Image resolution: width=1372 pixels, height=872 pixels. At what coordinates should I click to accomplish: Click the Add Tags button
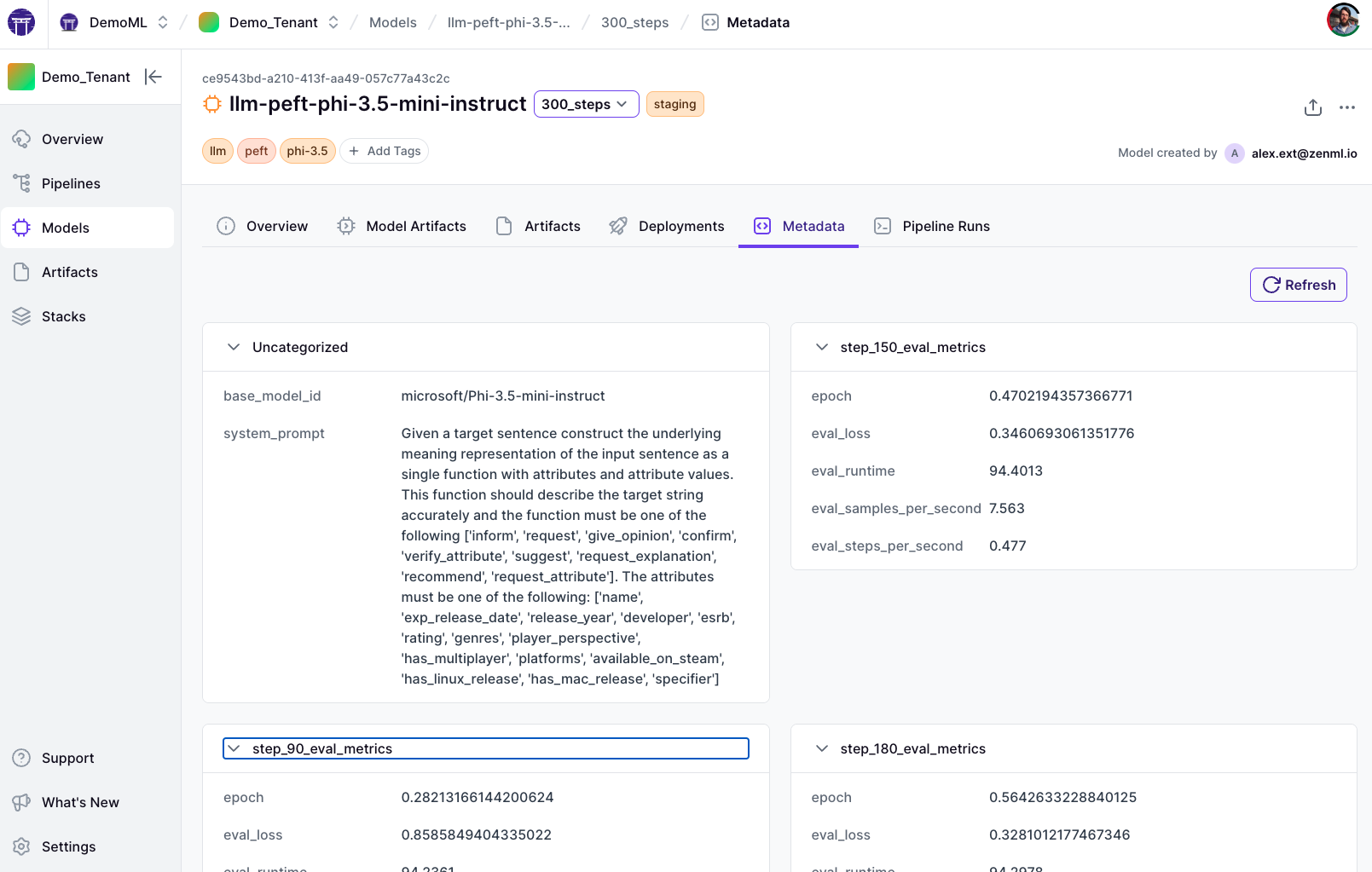(x=384, y=151)
